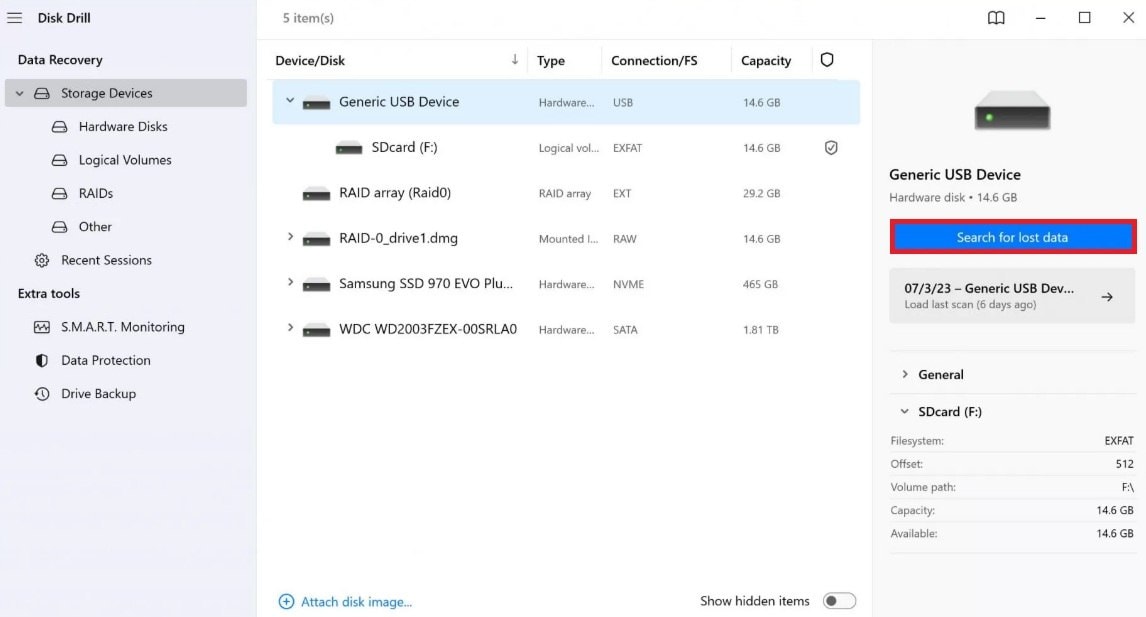Click the WDC WD2003FZEX drive icon
1146x617 pixels.
(x=316, y=330)
